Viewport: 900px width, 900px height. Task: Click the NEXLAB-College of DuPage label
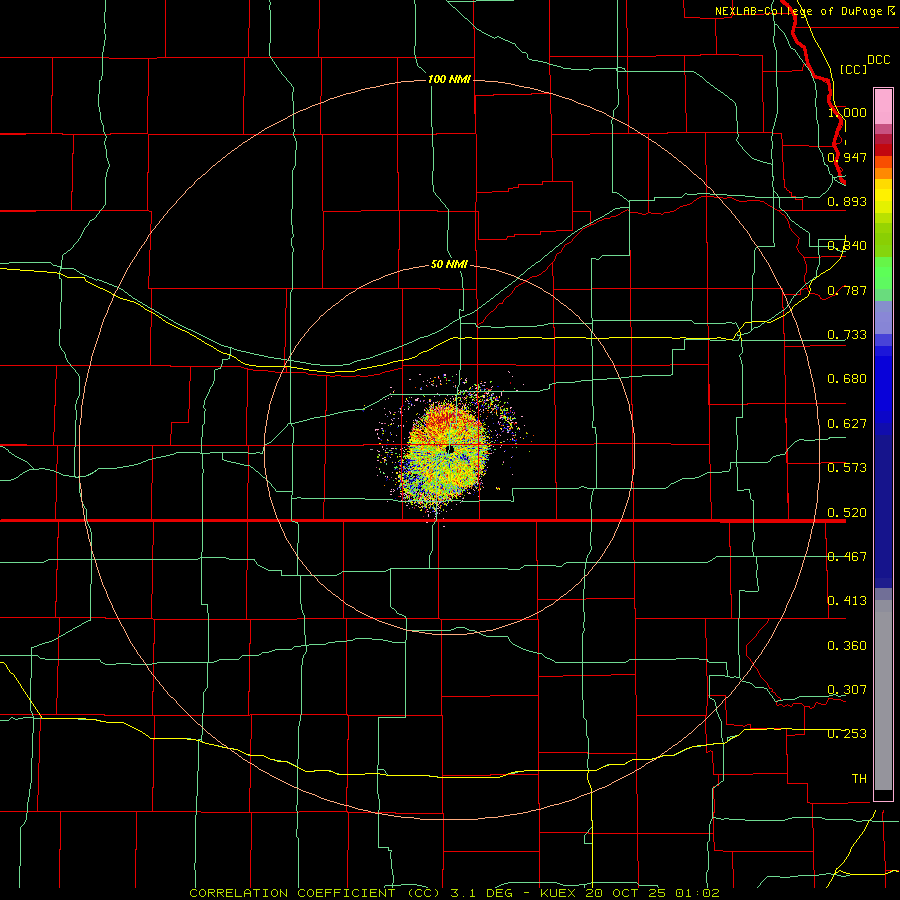[x=798, y=11]
